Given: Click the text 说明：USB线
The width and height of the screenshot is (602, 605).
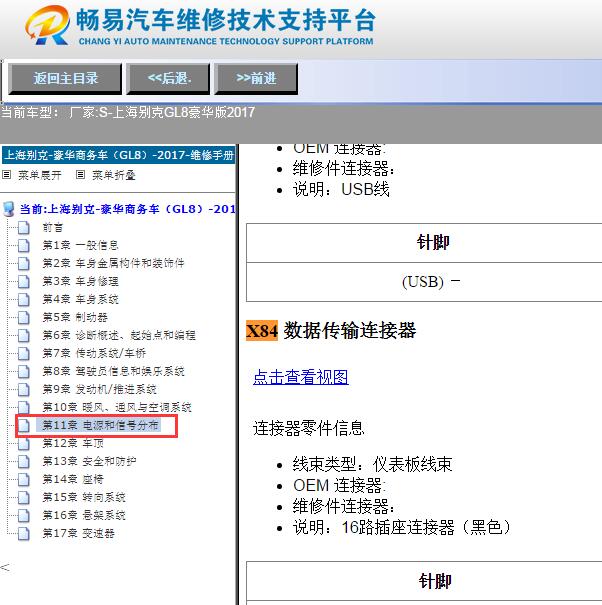Looking at the screenshot, I should coord(341,189).
